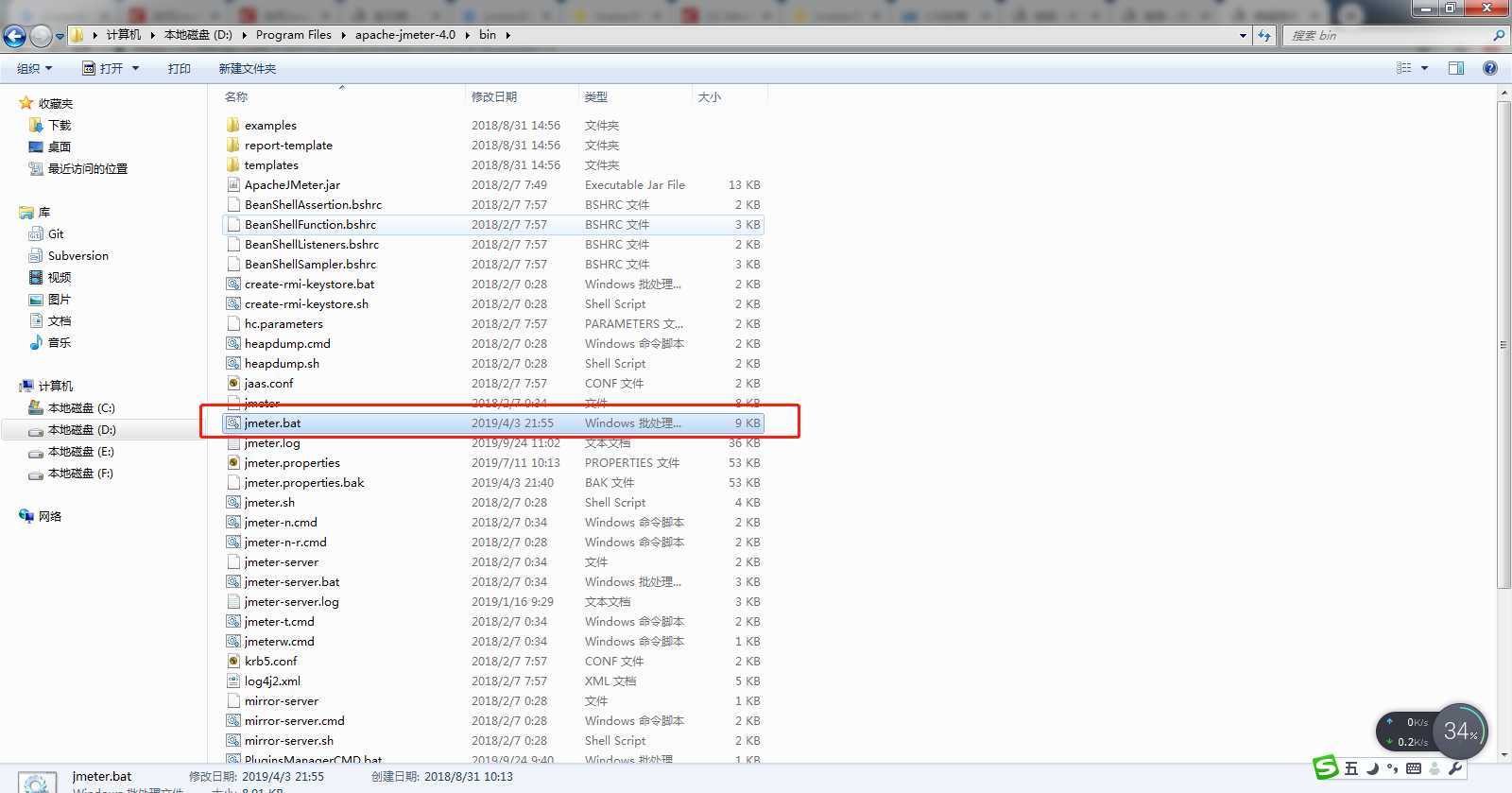Open 最近访问的位置 in favorites
This screenshot has height=793, width=1512.
click(88, 168)
